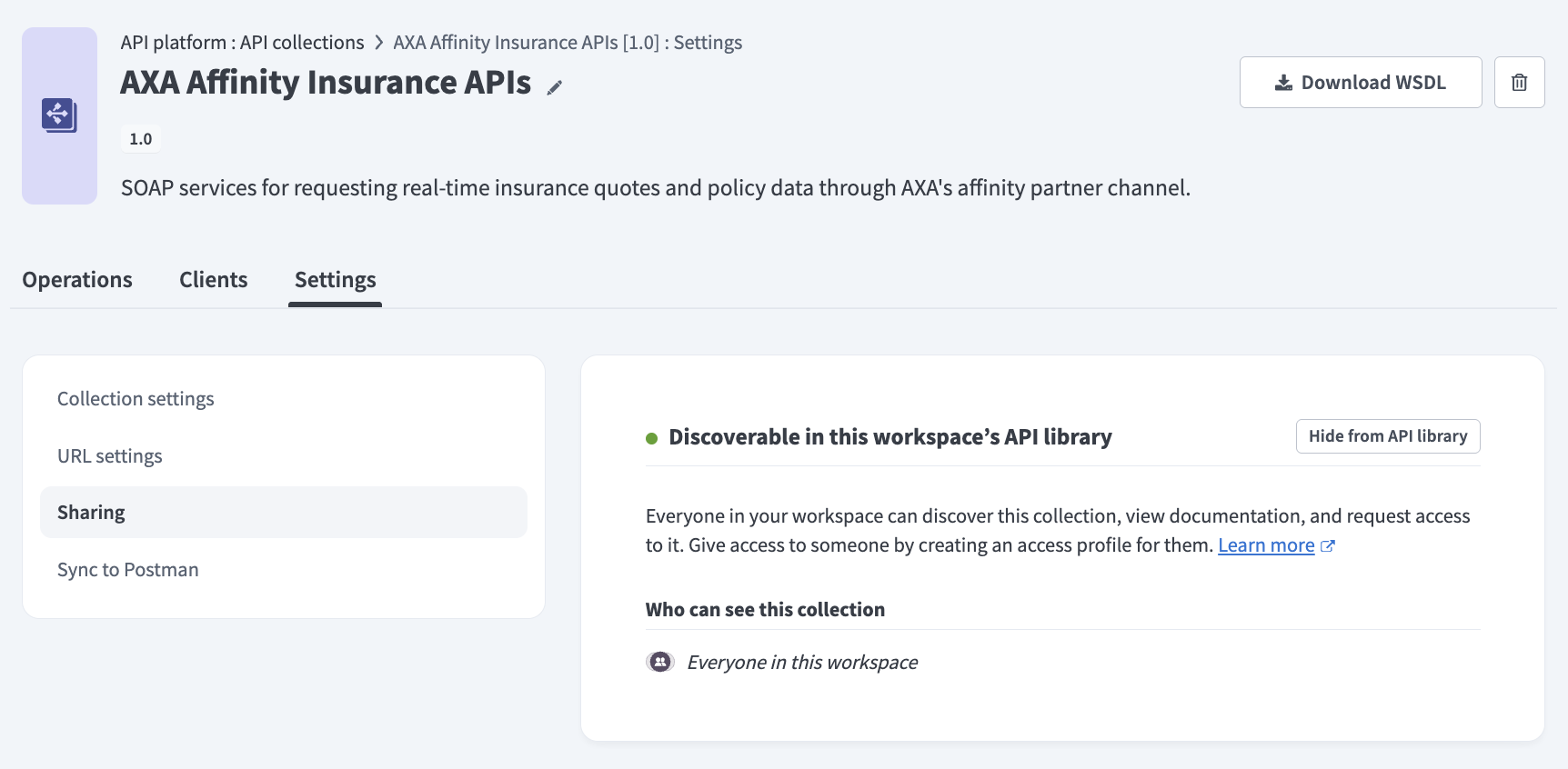This screenshot has width=1568, height=769.
Task: Switch to the Operations tab
Action: 77,280
